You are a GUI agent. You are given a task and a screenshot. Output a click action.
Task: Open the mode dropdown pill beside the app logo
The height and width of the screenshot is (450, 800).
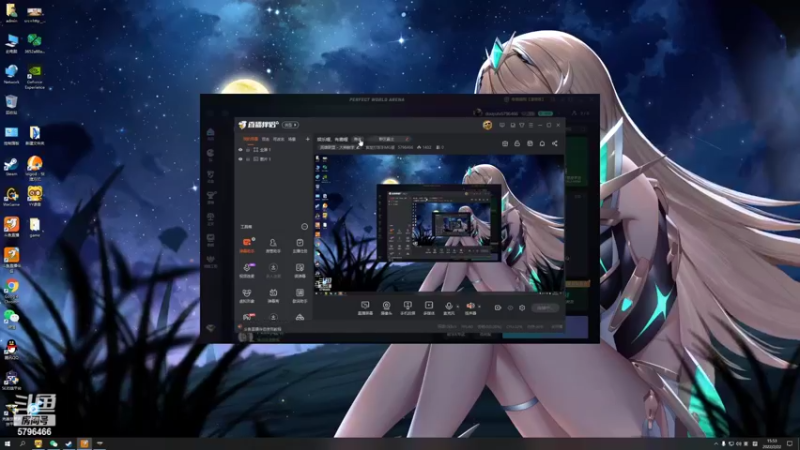(290, 125)
